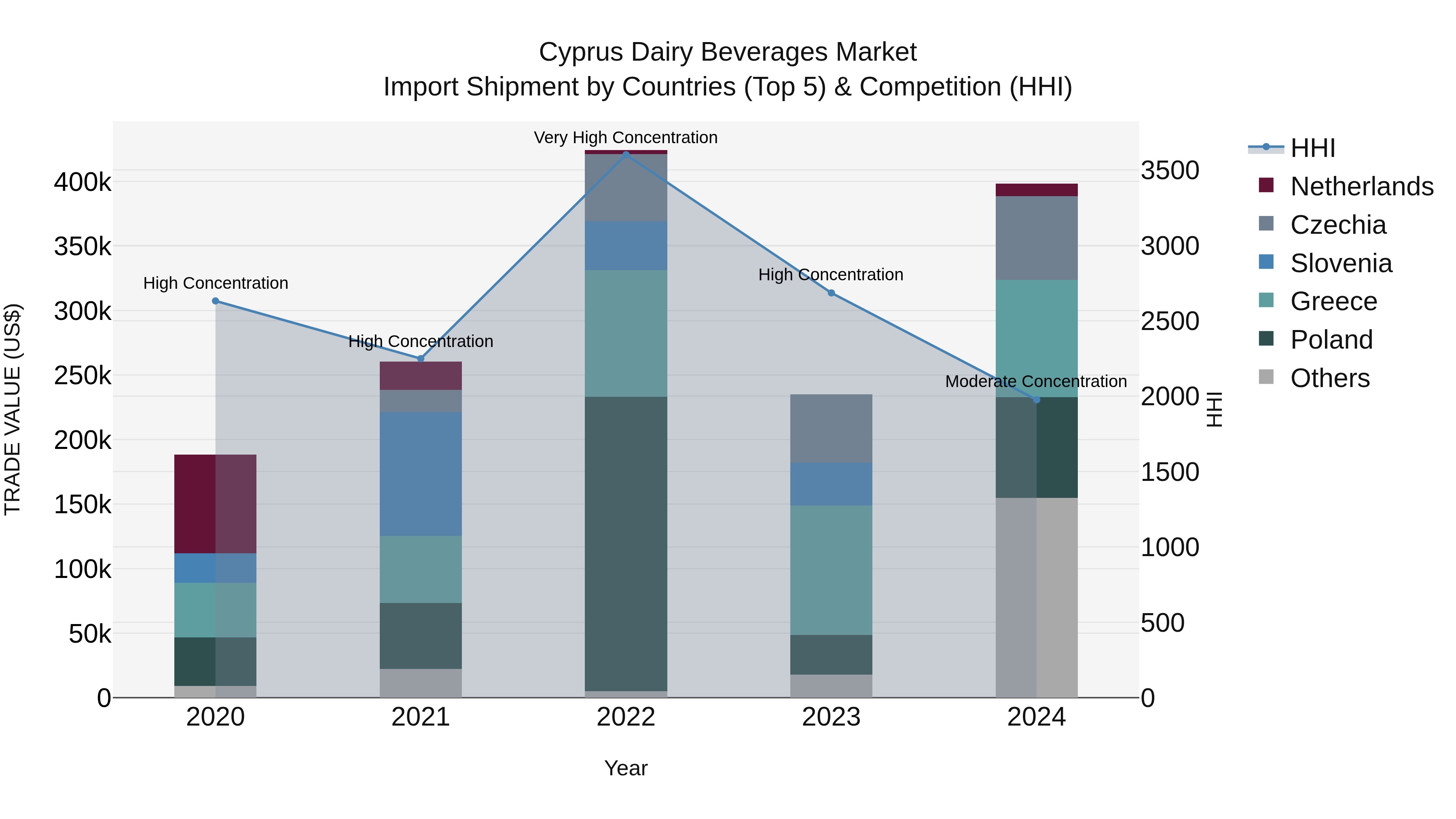1456x819 pixels.
Task: Select the Netherlands segment of the 2020 bar
Action: (x=215, y=504)
